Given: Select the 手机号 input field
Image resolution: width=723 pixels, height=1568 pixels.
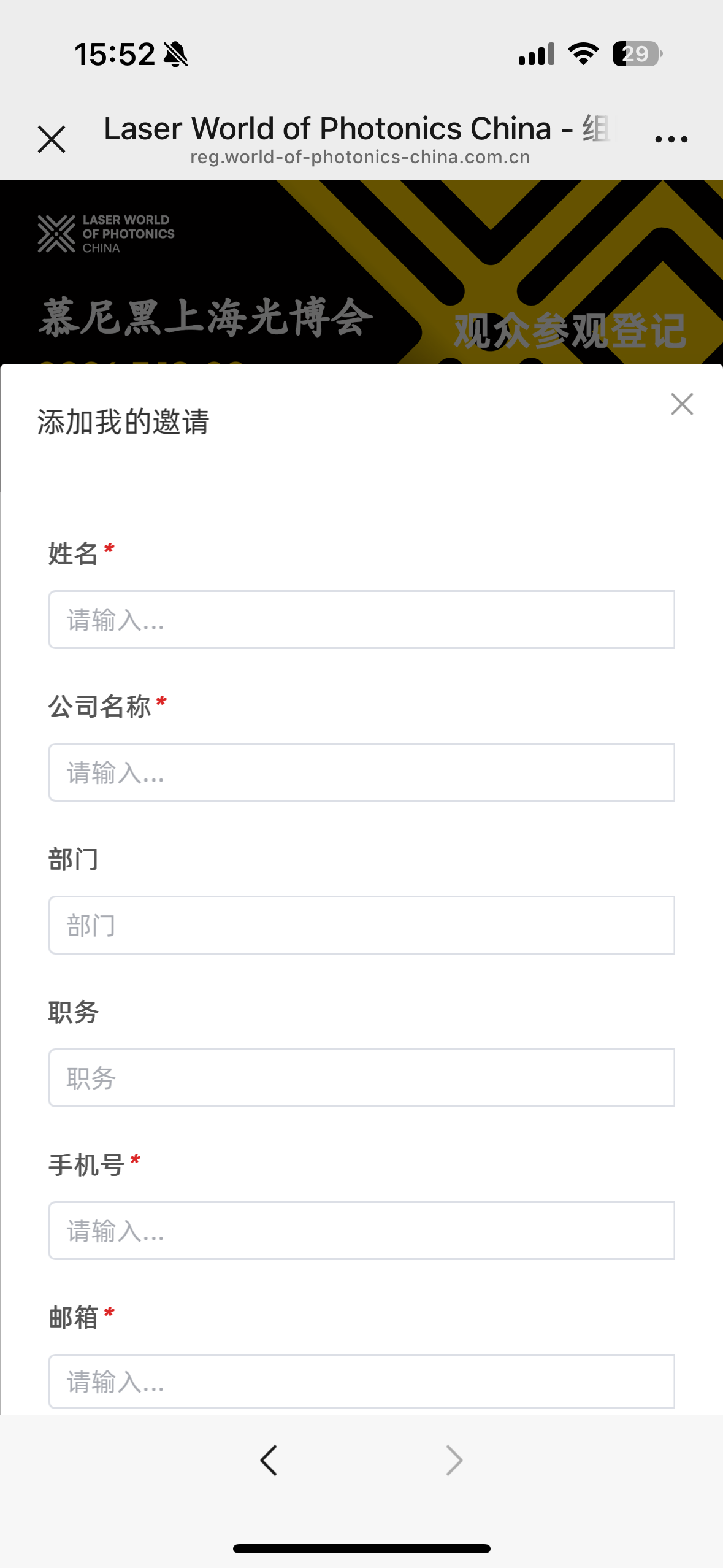Looking at the screenshot, I should tap(361, 1231).
